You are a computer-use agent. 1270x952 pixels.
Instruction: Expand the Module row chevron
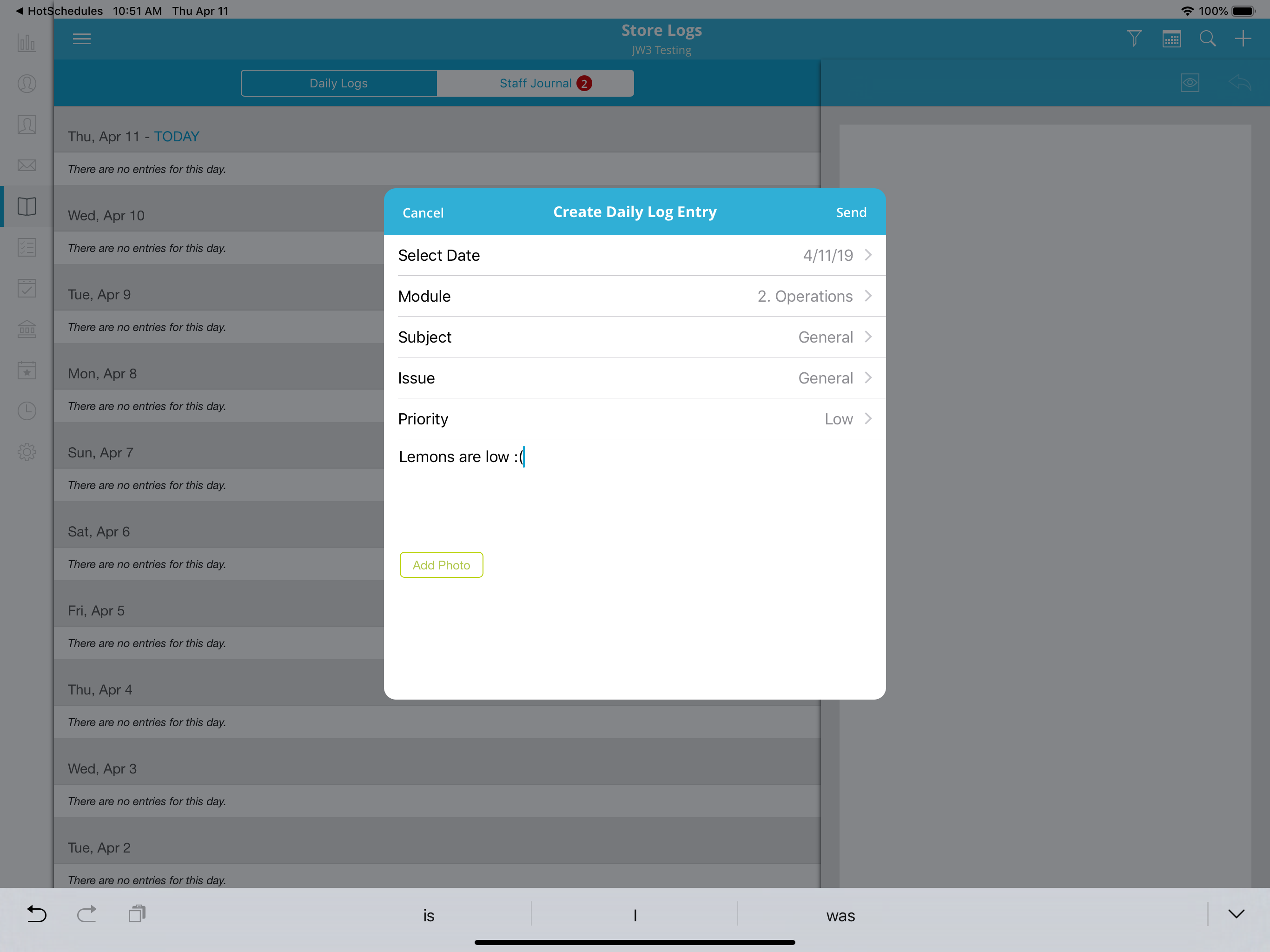point(868,296)
